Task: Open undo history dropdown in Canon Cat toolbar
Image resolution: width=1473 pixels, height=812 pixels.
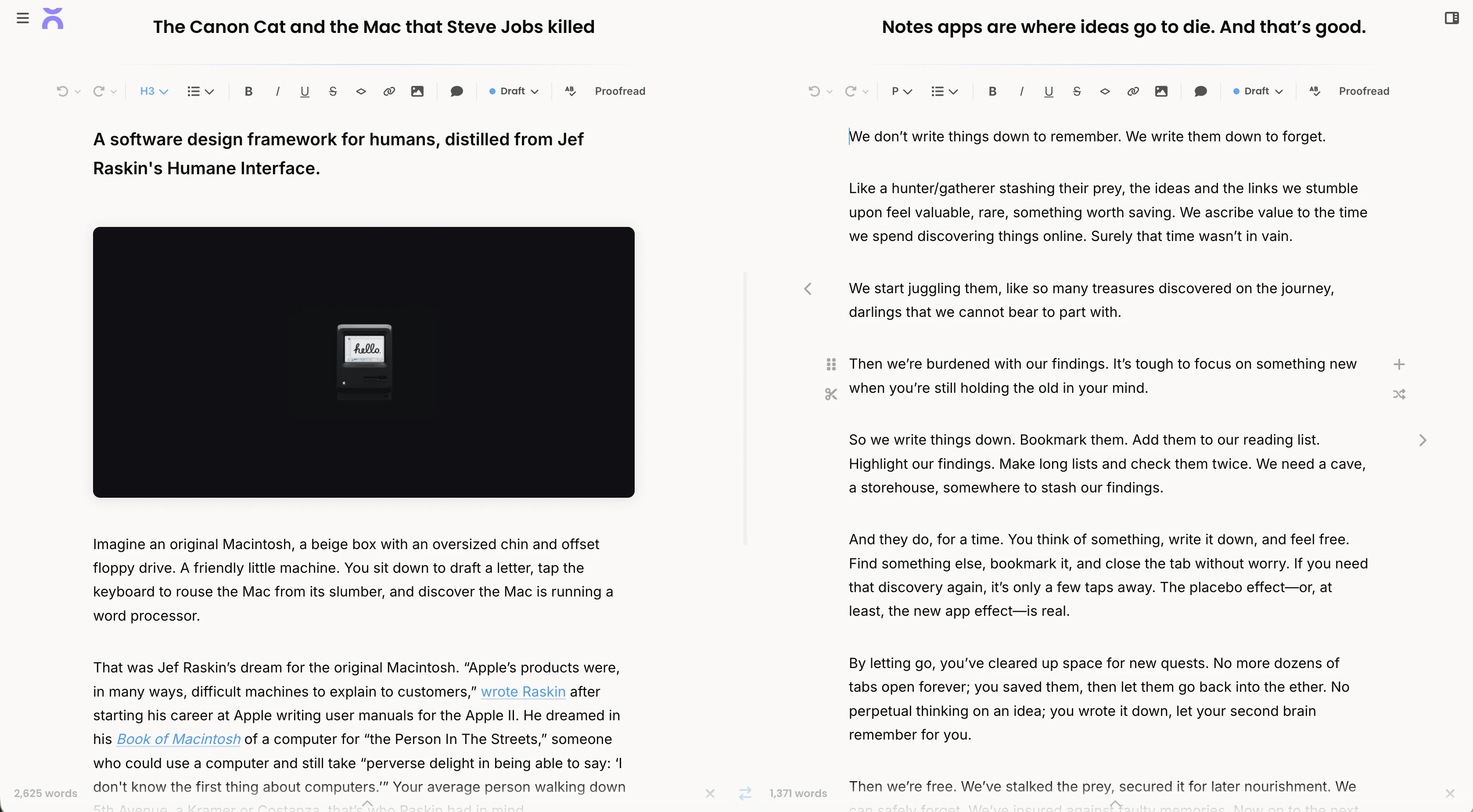Action: tap(78, 91)
